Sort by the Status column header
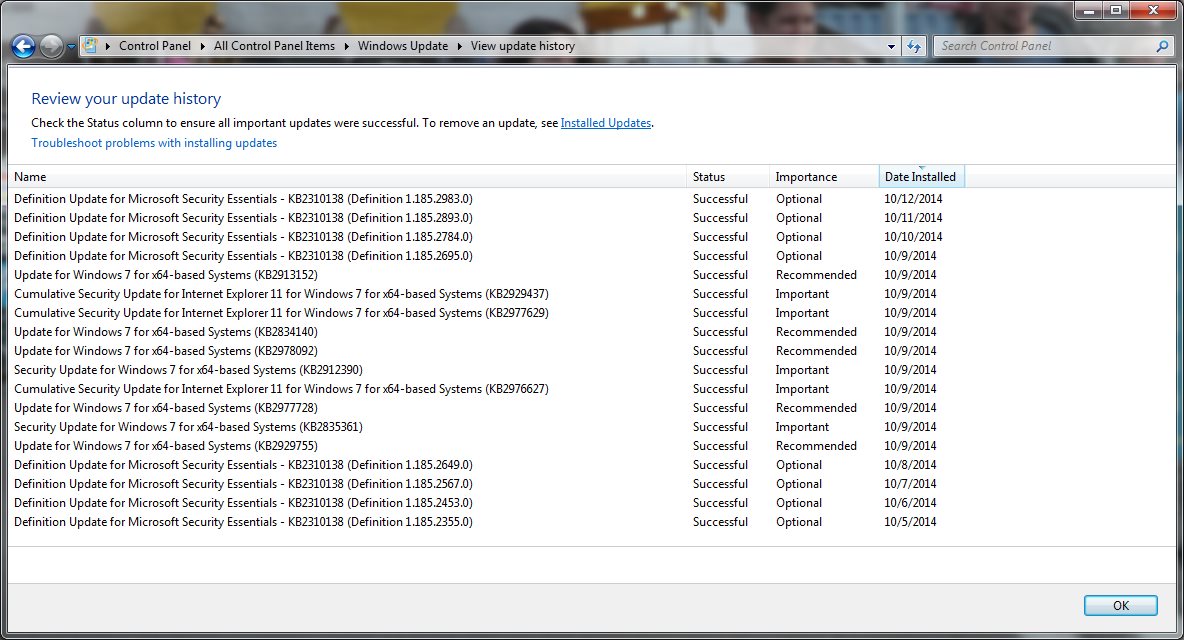Viewport: 1184px width, 640px height. (728, 177)
